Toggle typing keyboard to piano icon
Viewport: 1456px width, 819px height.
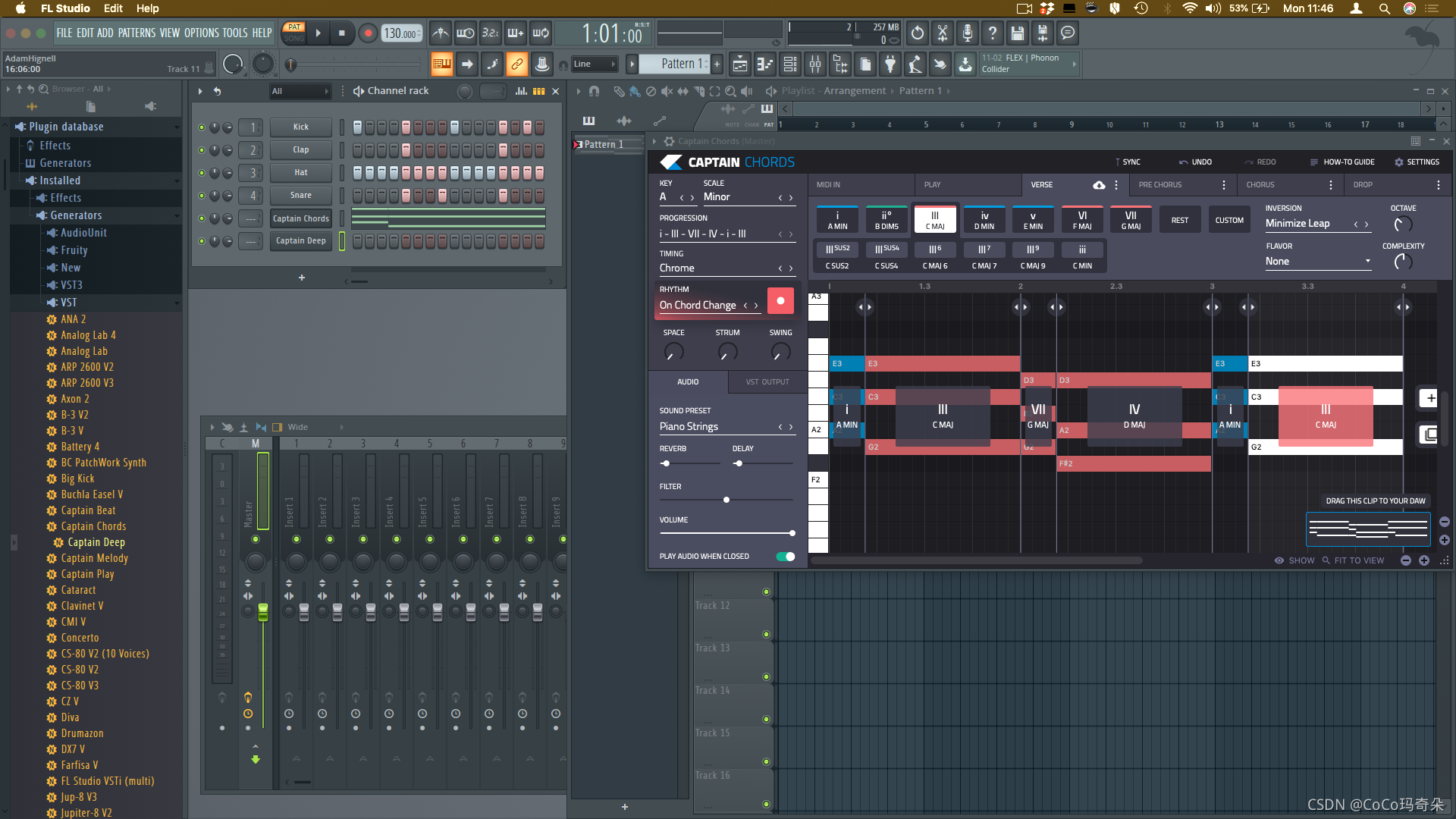(x=441, y=64)
